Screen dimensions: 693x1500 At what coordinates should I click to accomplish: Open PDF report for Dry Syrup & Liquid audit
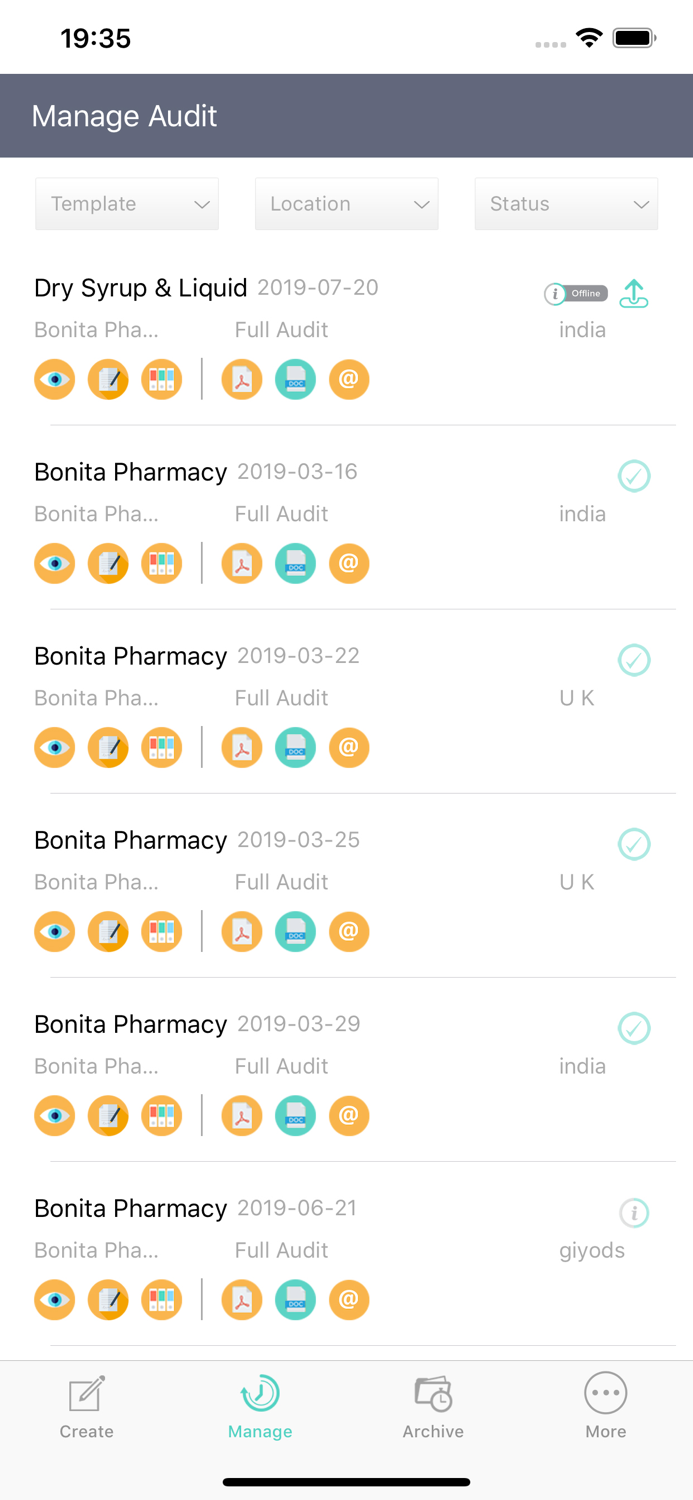242,380
